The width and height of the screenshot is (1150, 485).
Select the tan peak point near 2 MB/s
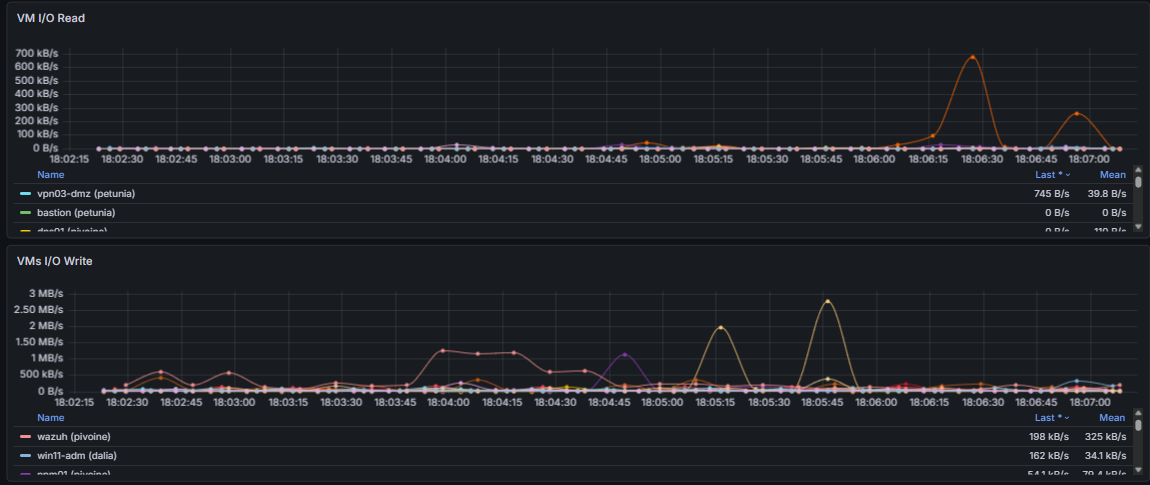720,327
